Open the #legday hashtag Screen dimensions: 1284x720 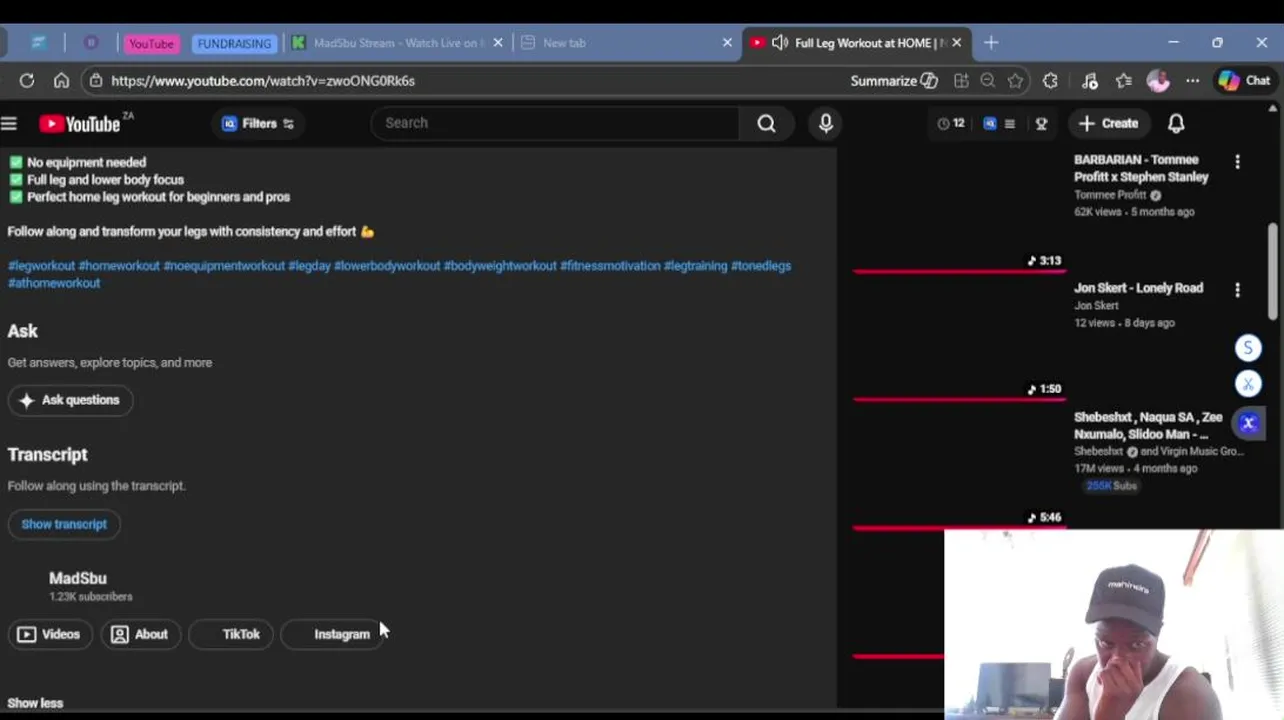click(309, 266)
